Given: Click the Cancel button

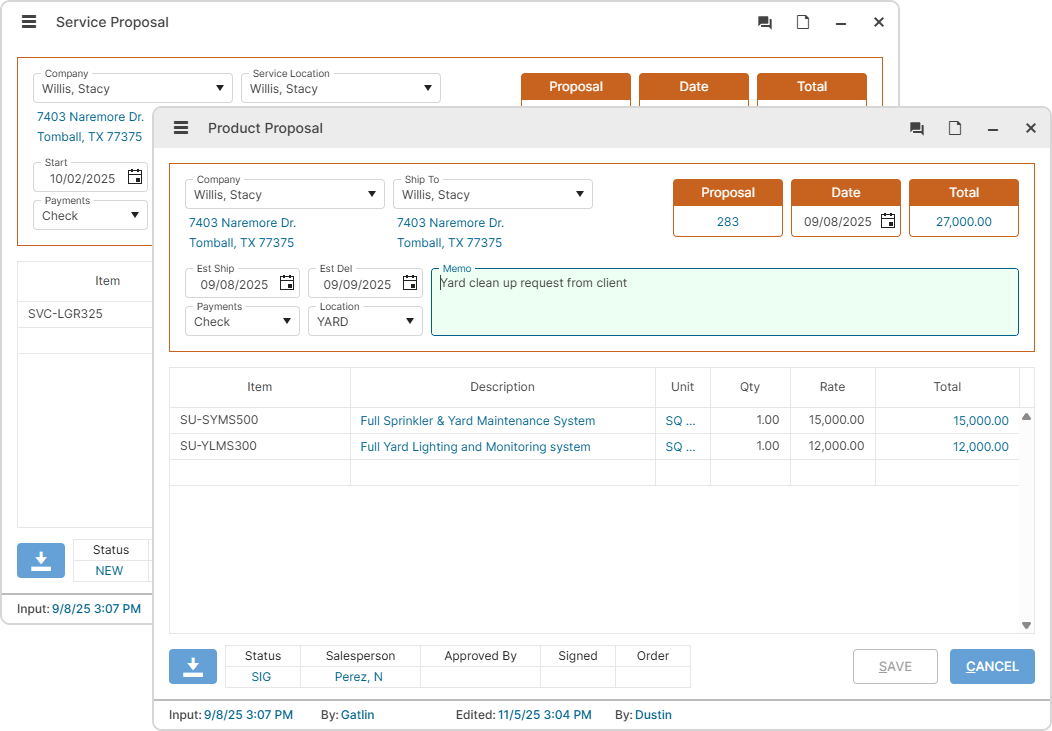Looking at the screenshot, I should pos(992,667).
